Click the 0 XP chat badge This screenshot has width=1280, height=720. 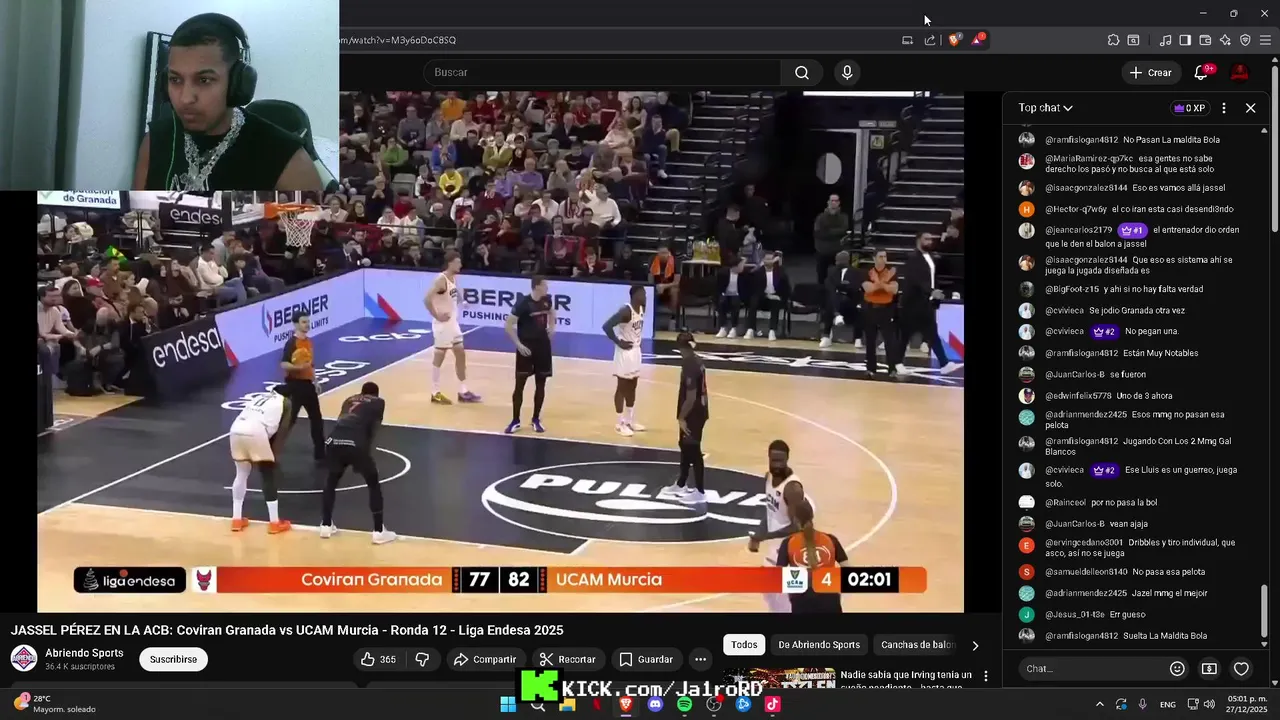pos(1190,108)
